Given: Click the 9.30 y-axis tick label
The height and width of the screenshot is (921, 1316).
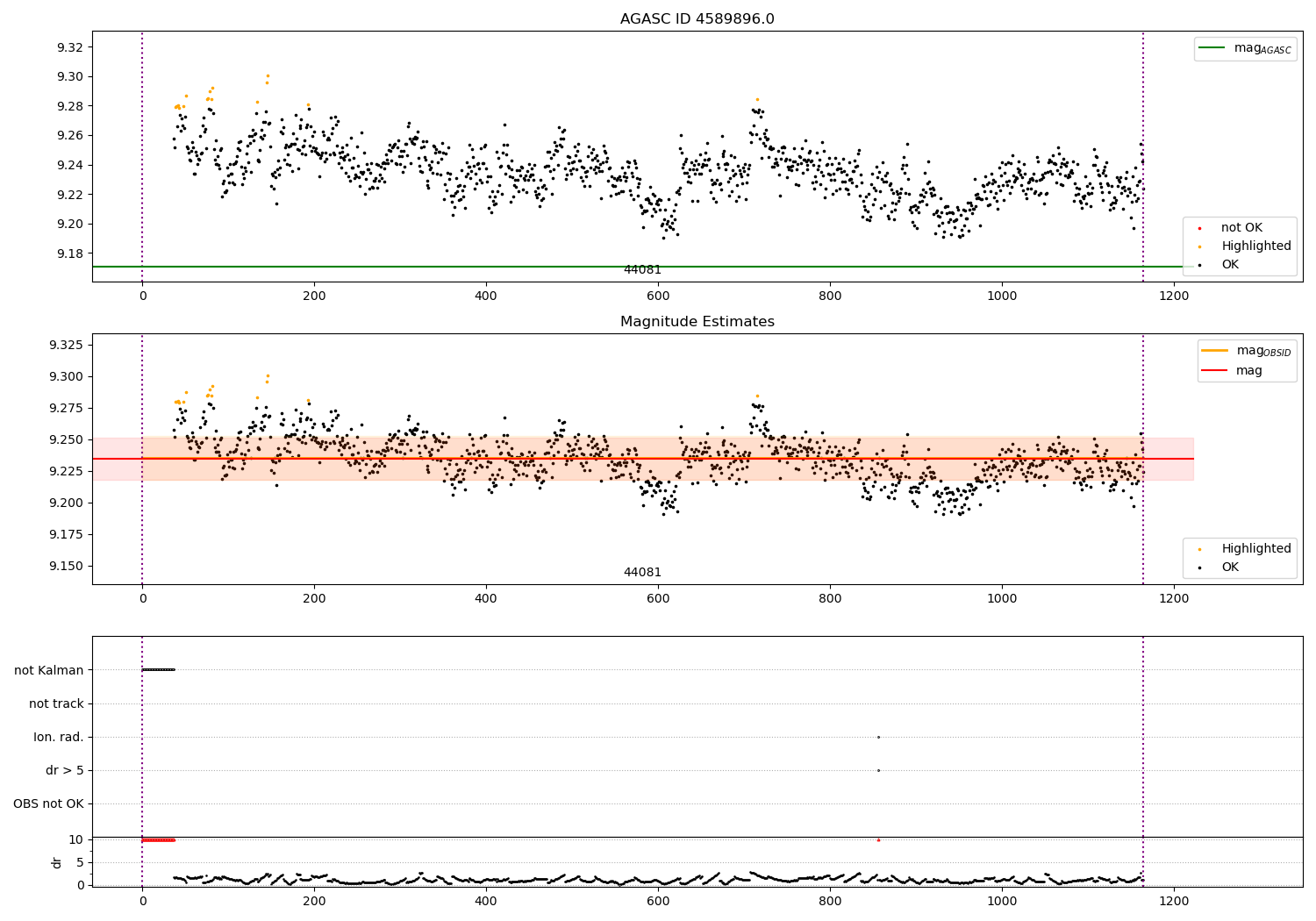Looking at the screenshot, I should coord(68,76).
